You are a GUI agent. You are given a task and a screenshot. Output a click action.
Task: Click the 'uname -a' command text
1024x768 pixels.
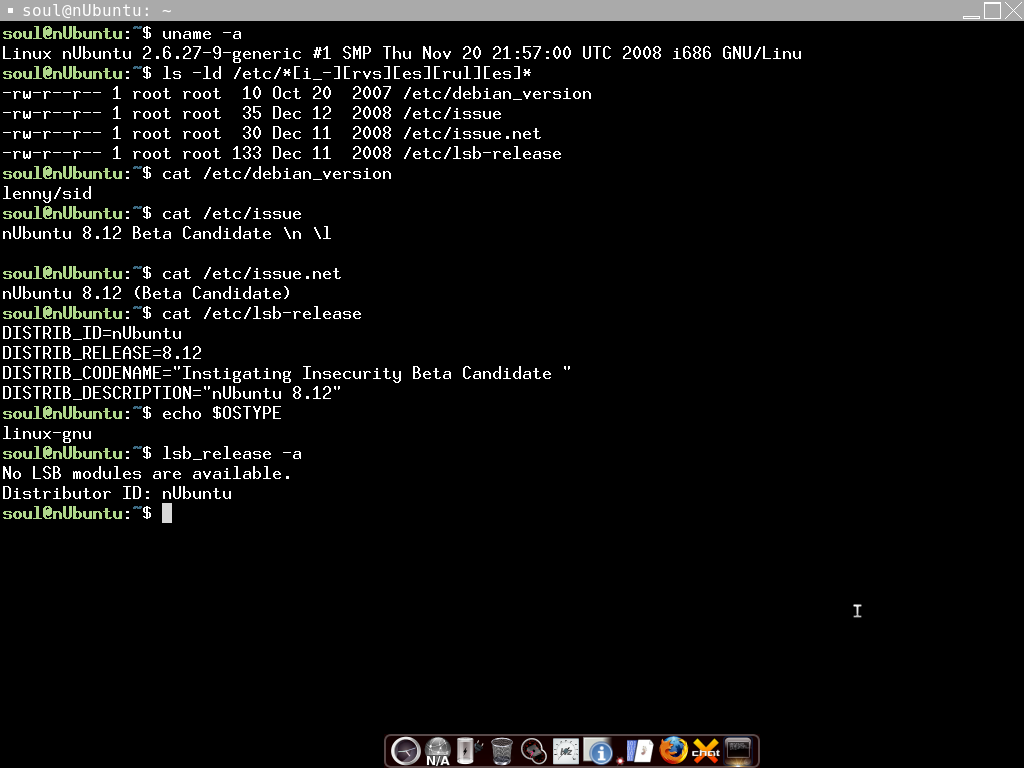pos(202,33)
